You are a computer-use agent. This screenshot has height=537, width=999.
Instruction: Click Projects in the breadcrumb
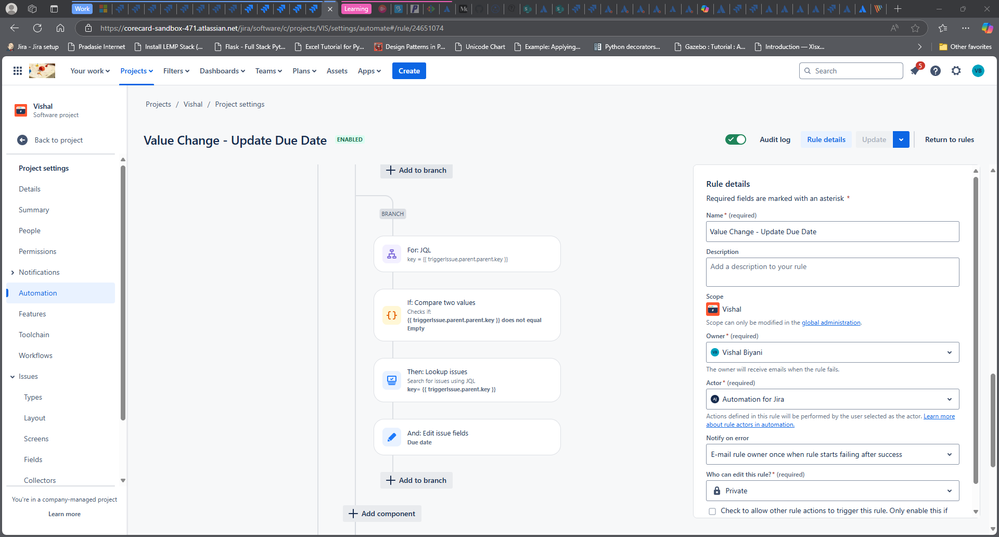[158, 104]
